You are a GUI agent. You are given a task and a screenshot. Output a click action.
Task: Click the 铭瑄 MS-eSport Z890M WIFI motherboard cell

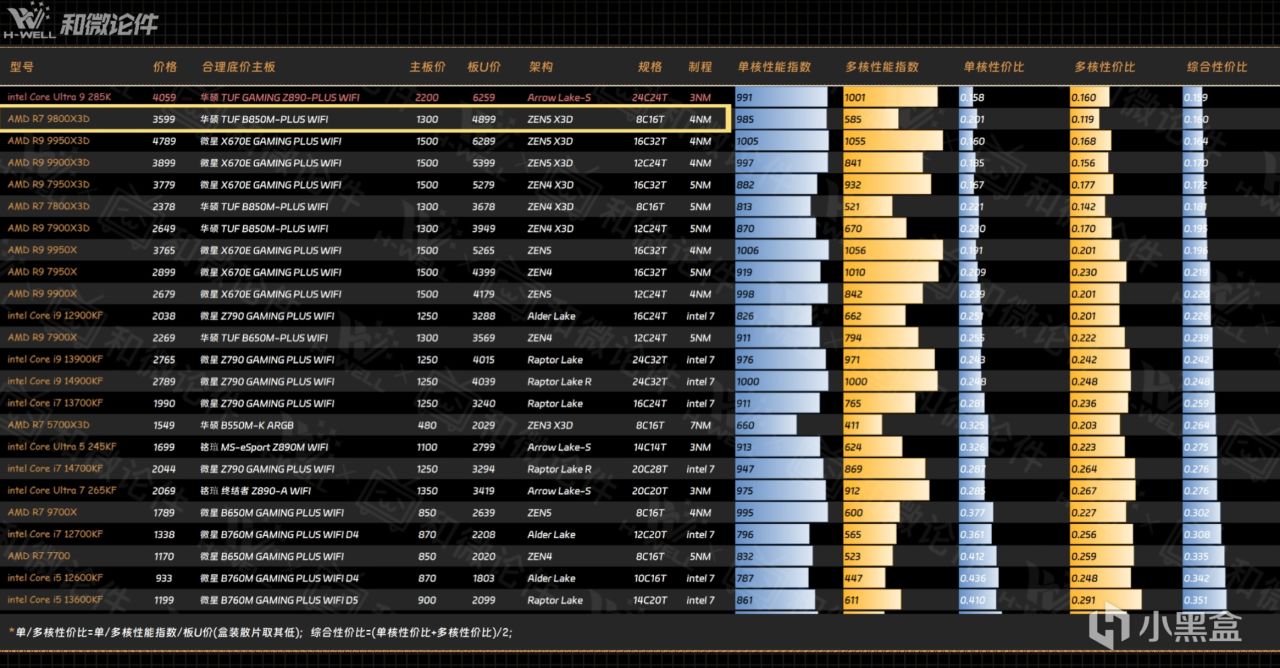coord(264,447)
